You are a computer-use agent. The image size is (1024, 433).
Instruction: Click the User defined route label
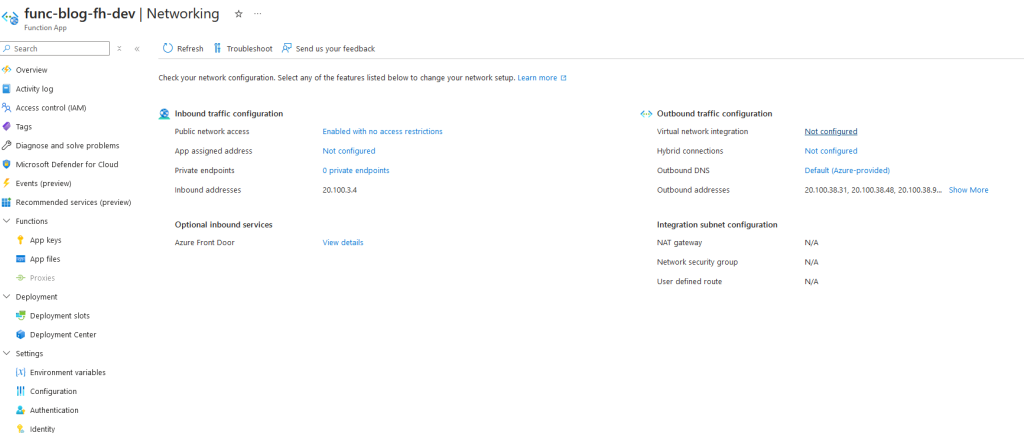coord(690,281)
